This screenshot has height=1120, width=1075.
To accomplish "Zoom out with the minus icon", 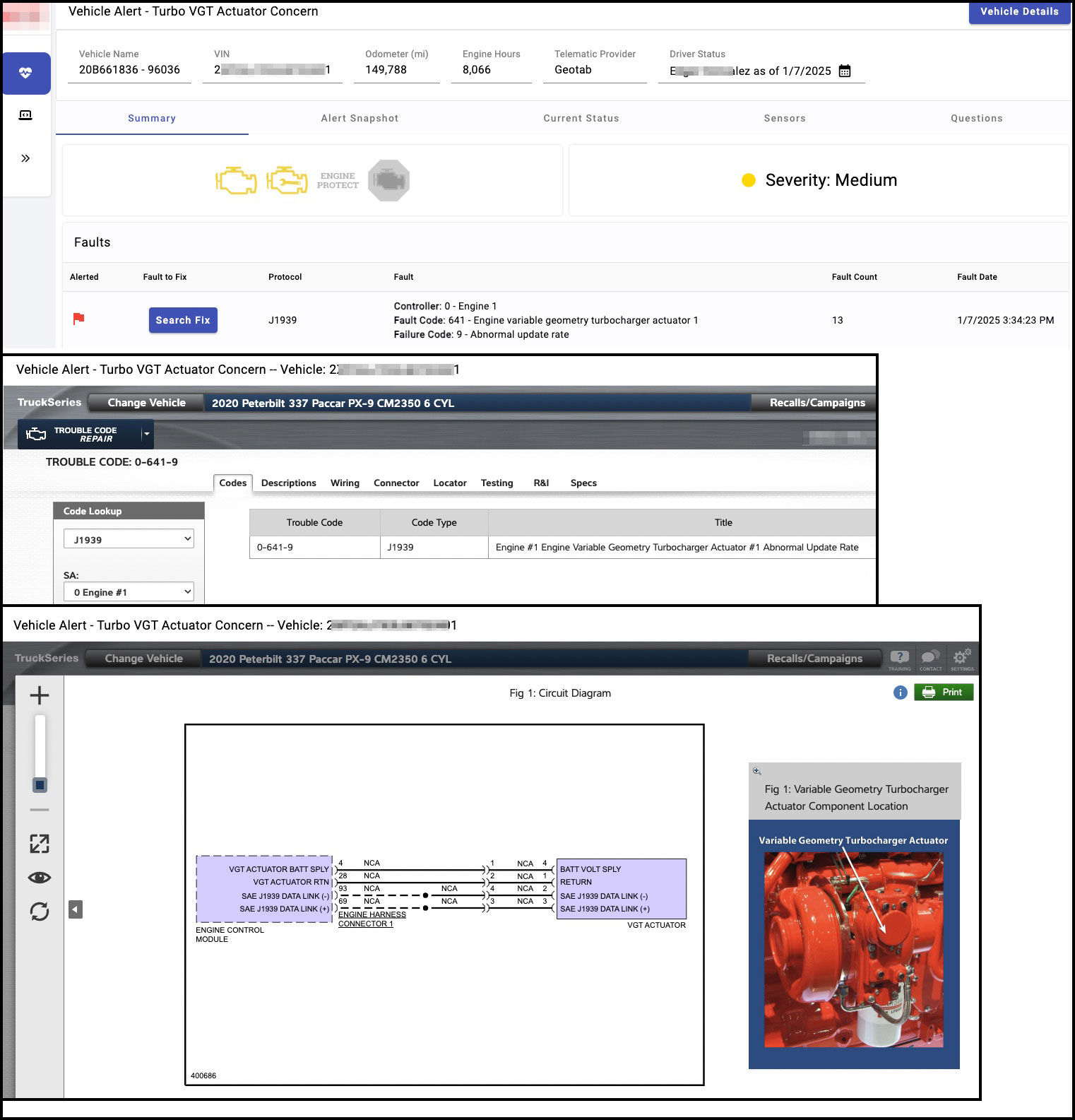I will click(40, 810).
